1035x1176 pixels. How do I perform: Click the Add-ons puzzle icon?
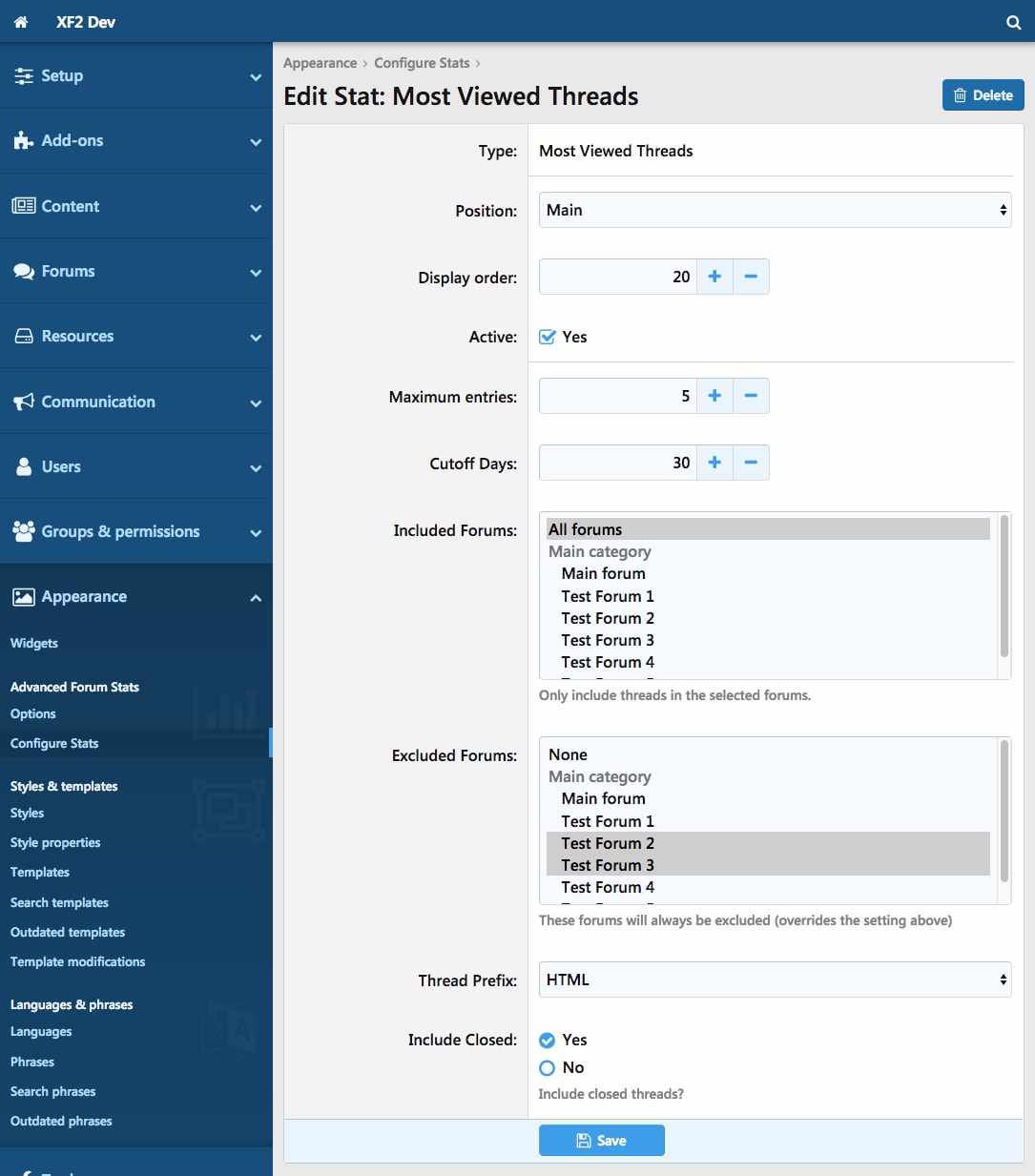24,141
